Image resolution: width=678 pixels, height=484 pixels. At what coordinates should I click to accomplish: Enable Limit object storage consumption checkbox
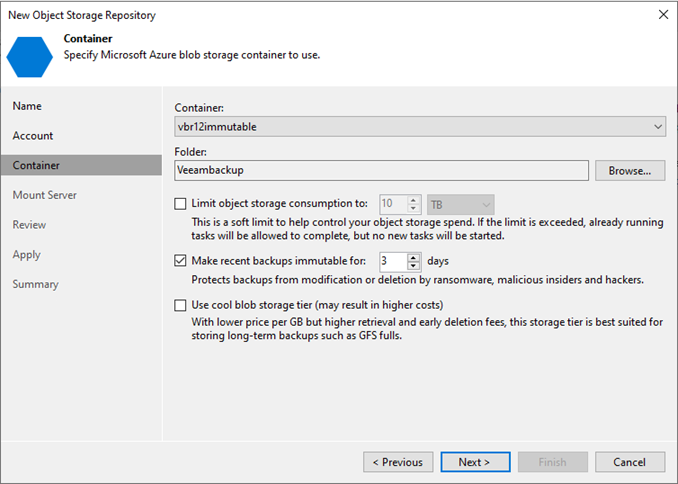coord(180,204)
